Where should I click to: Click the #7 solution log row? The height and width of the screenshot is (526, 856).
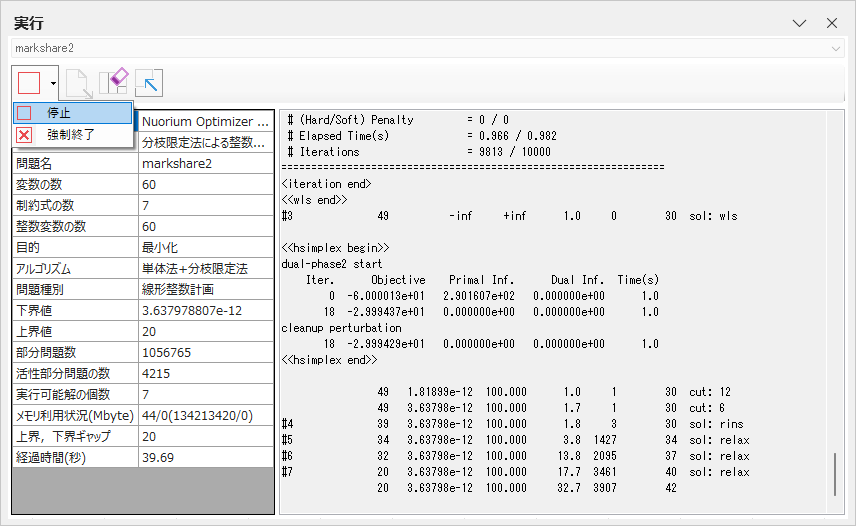pyautogui.click(x=515, y=472)
